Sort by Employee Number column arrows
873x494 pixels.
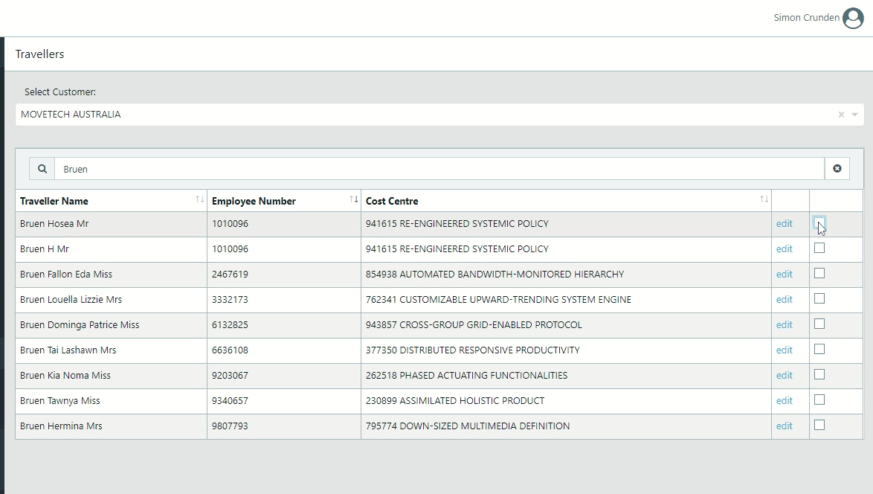pyautogui.click(x=353, y=201)
